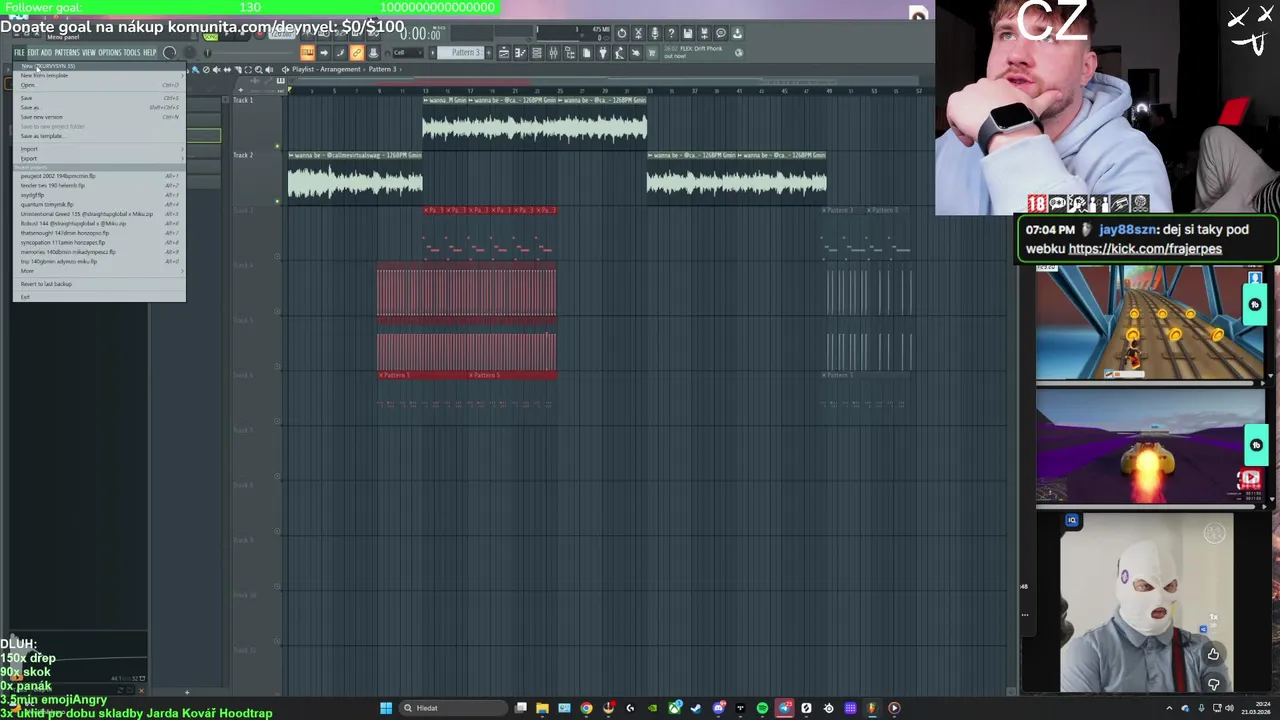Click the microphone one-click recording icon
Image resolution: width=1280 pixels, height=720 pixels.
pyautogui.click(x=655, y=34)
